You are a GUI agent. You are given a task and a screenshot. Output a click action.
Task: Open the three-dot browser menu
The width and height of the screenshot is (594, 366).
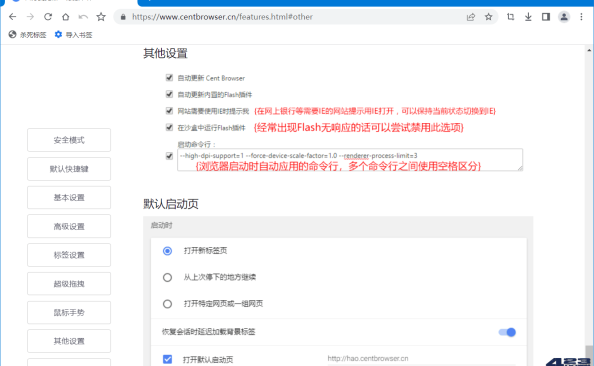pos(581,17)
